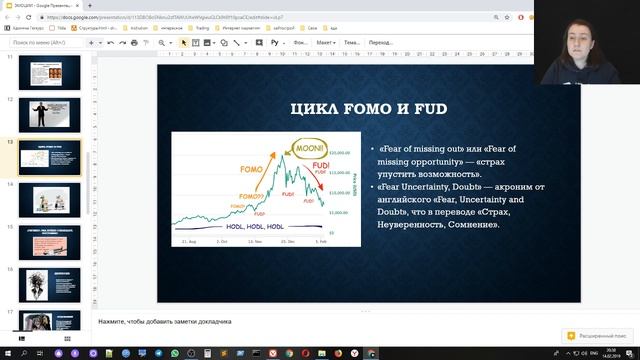Click the Redo arrow icon
Viewport: 640px width, 360px height.
(122, 43)
